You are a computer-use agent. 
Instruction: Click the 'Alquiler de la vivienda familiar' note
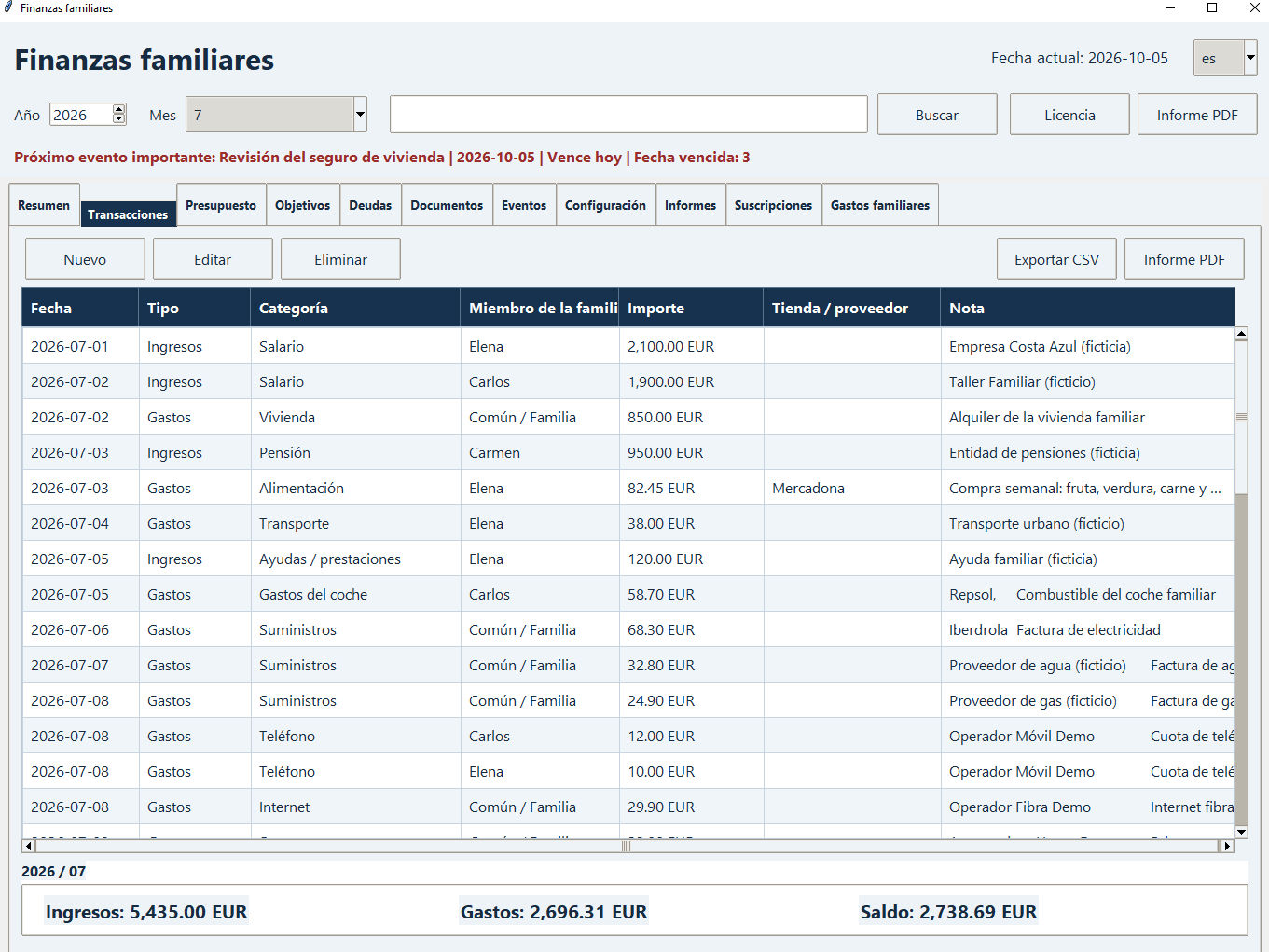coord(1047,417)
